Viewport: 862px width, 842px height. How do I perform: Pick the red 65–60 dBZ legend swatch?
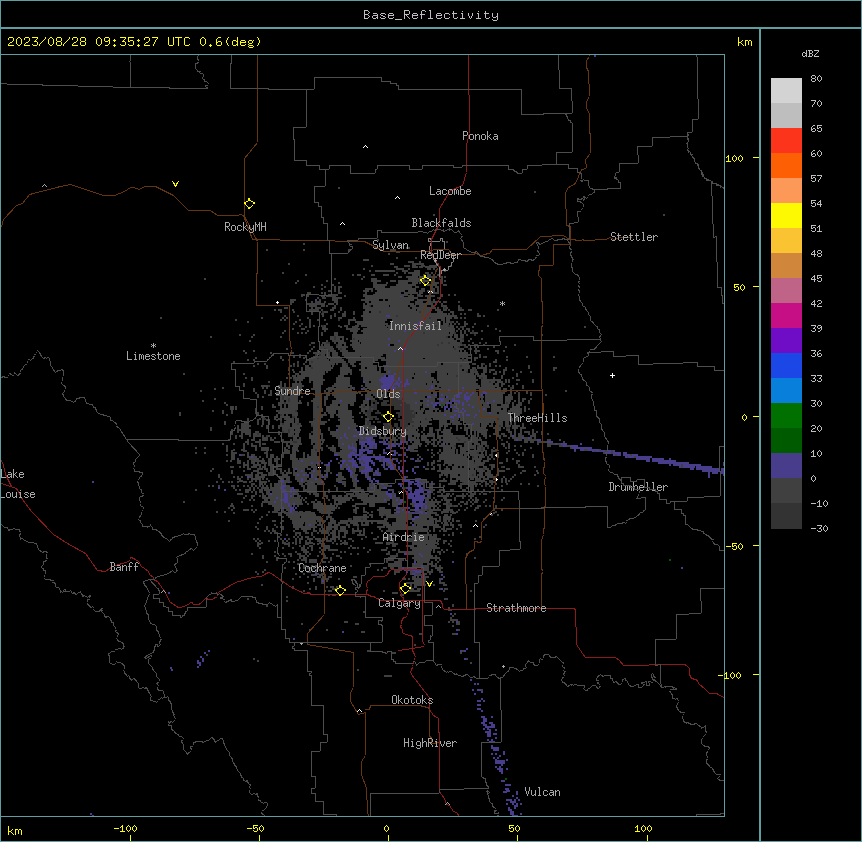click(786, 141)
